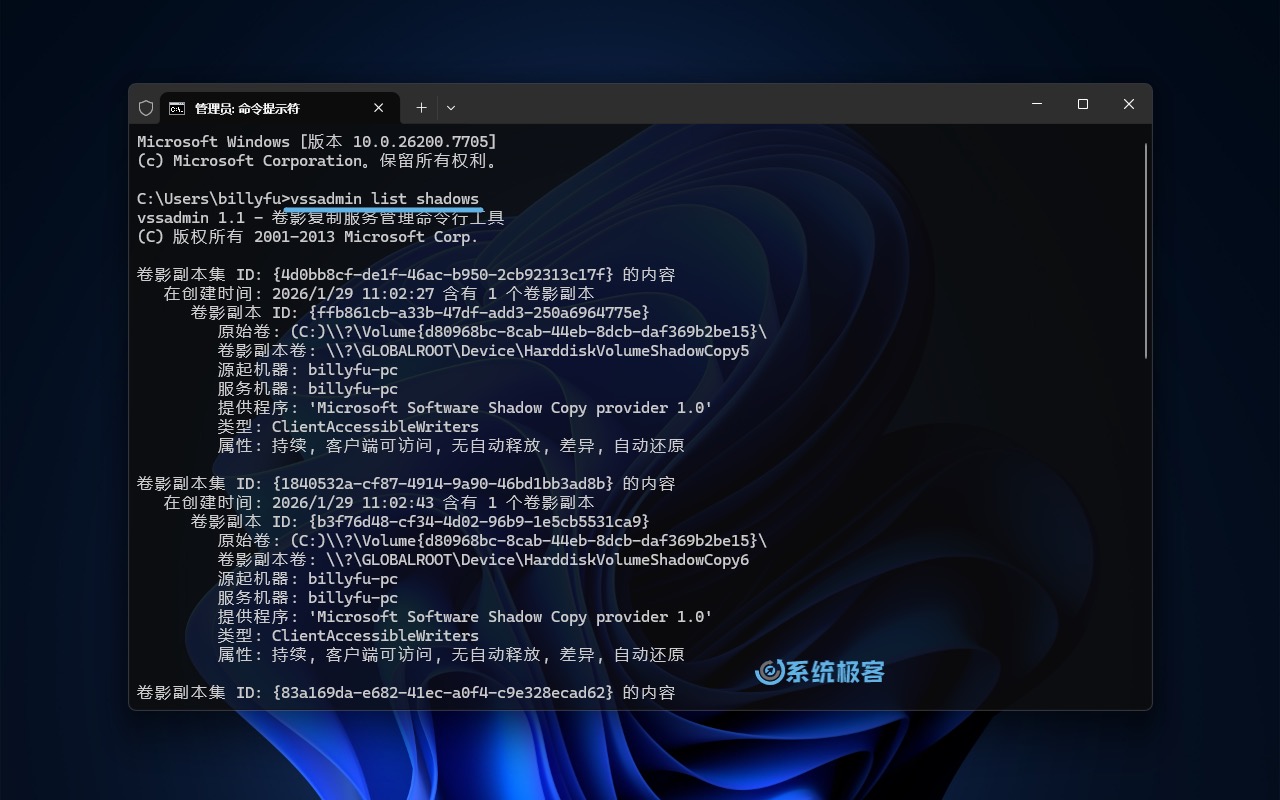Open the new tab dropdown chevron
The height and width of the screenshot is (800, 1280).
click(x=450, y=108)
